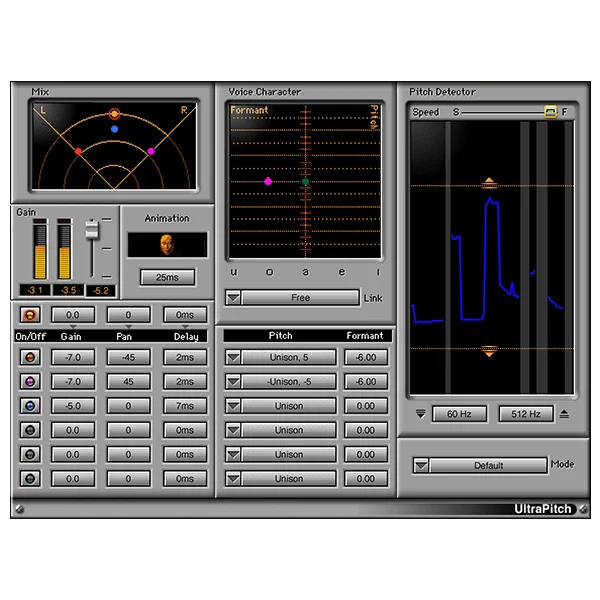Open the '-Unison, -5' pitch dropdown arrow
The image size is (600, 600).
tap(233, 382)
